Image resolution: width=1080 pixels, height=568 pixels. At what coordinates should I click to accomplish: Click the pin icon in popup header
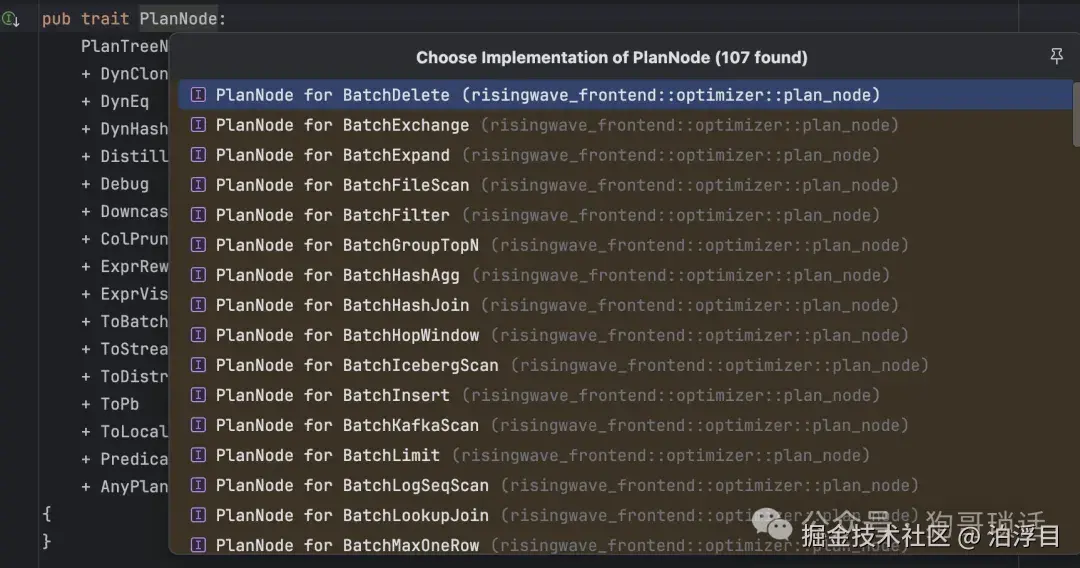coord(1056,57)
